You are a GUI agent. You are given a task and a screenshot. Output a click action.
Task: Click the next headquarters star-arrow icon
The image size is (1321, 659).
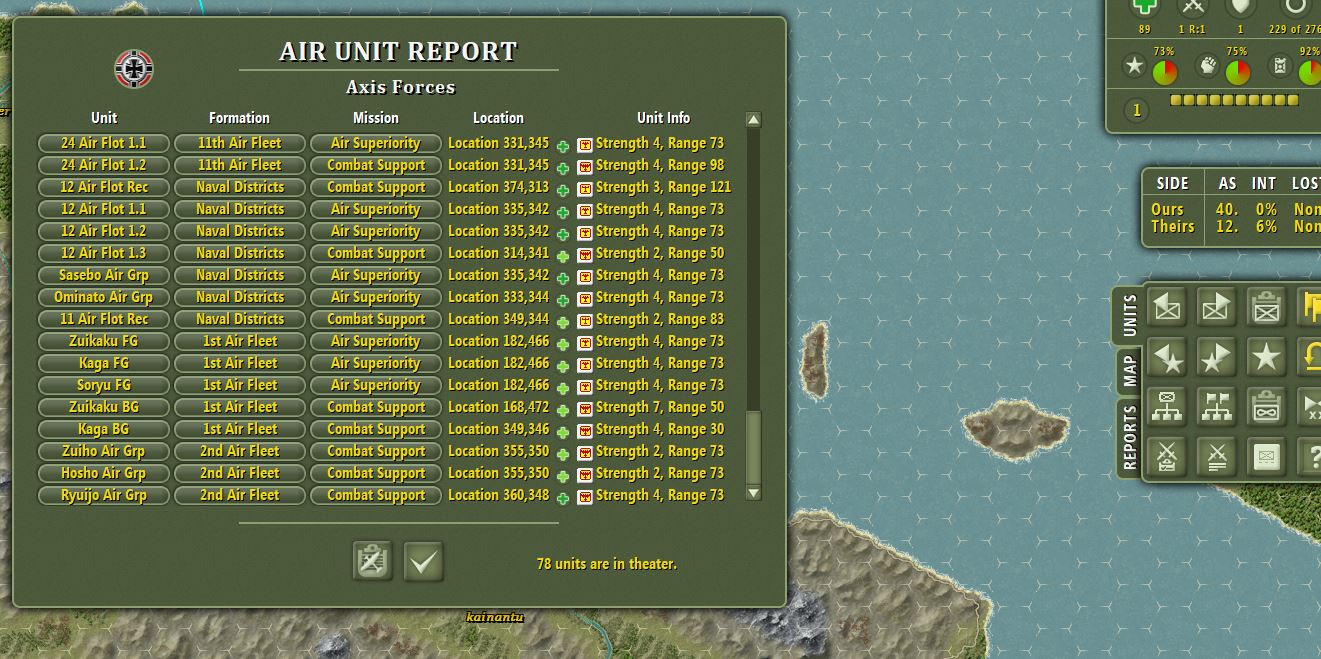tap(1216, 357)
